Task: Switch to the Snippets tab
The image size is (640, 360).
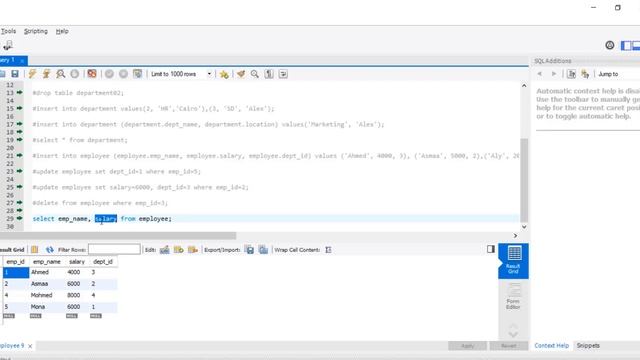Action: (588, 345)
